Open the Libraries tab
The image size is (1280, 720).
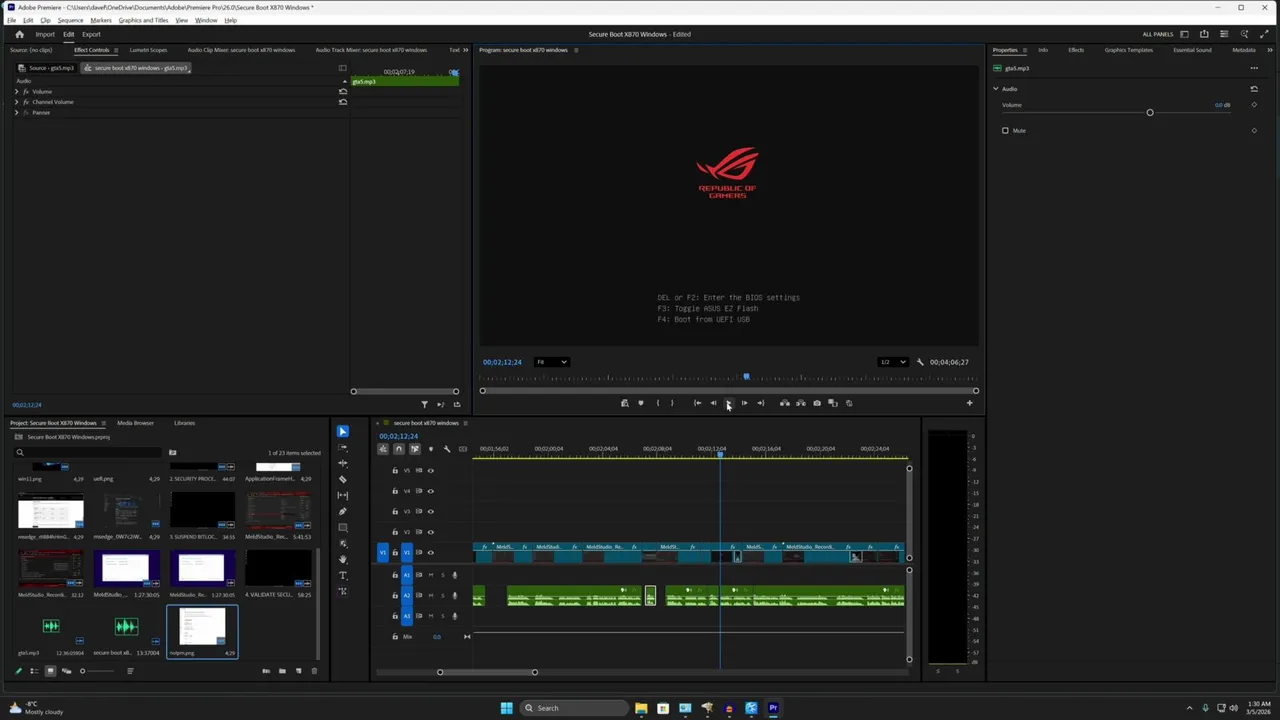click(184, 423)
